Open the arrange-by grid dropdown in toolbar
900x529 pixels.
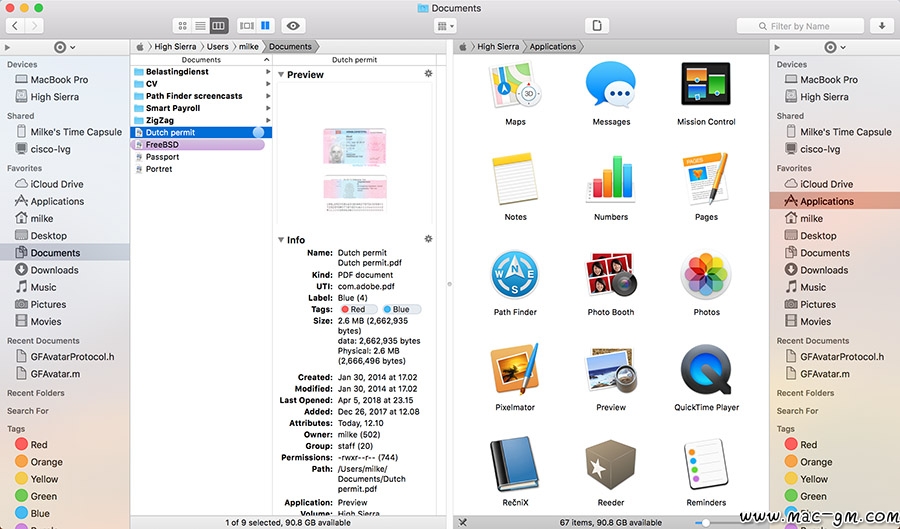445,26
